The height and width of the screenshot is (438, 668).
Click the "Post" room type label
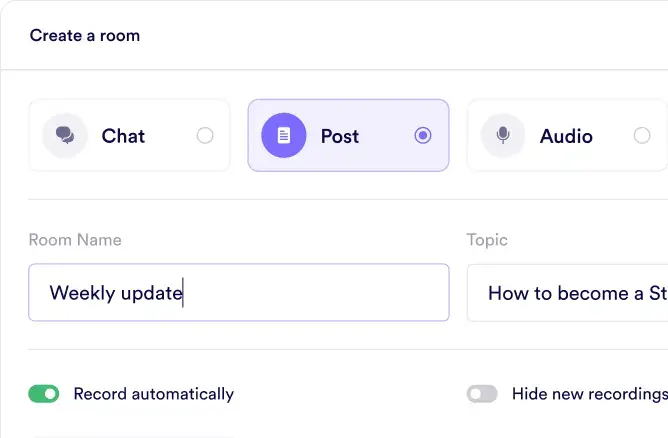[x=340, y=136]
